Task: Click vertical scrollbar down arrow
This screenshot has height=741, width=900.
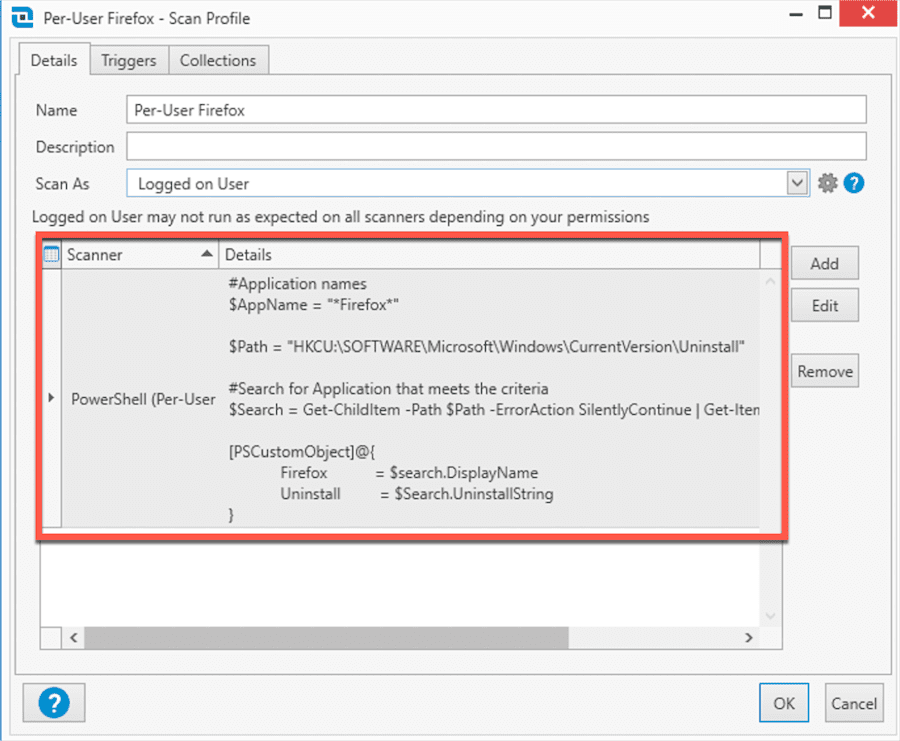Action: pyautogui.click(x=770, y=616)
